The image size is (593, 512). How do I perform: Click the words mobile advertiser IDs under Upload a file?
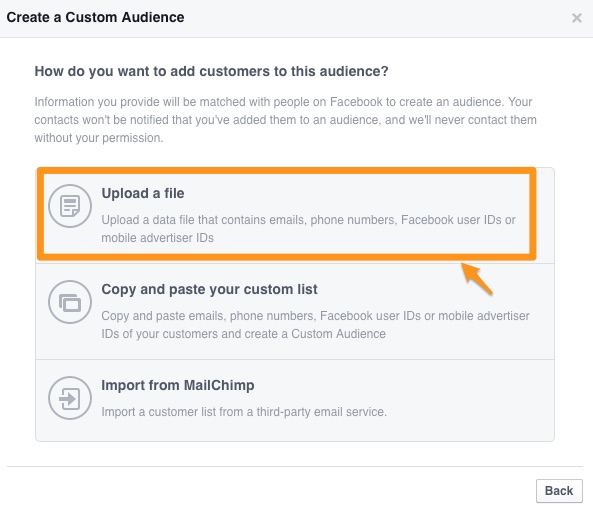157,238
